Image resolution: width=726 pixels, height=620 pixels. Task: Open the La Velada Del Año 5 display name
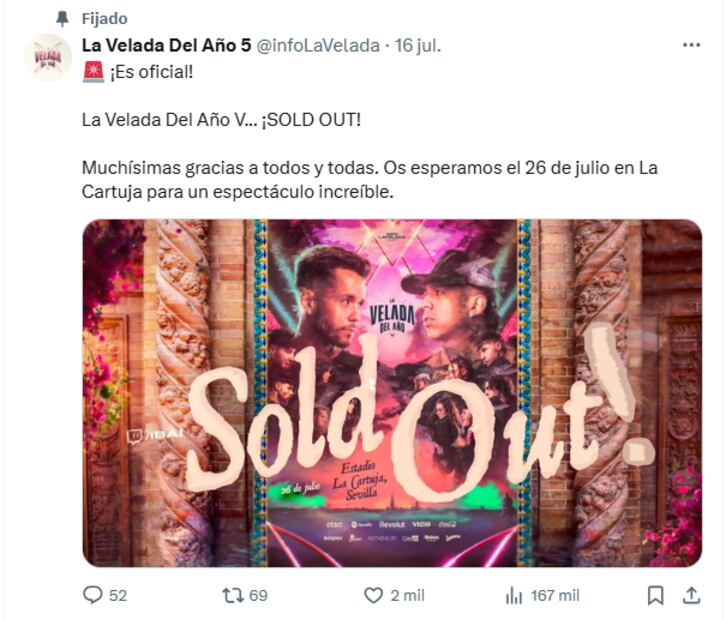click(166, 45)
